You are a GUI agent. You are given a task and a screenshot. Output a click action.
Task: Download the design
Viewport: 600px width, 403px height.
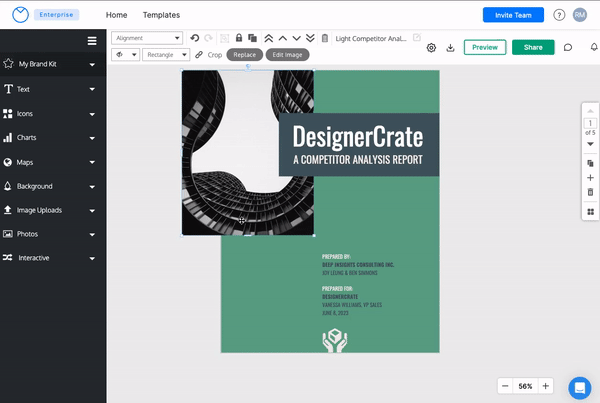[450, 47]
